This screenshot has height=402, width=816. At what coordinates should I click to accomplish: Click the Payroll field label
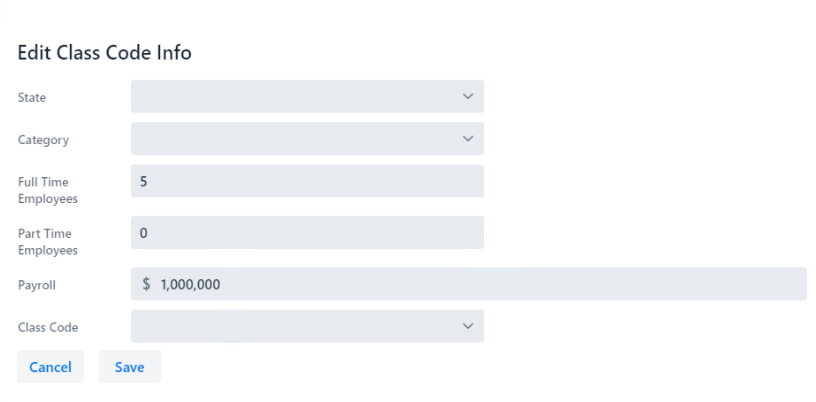(x=37, y=285)
